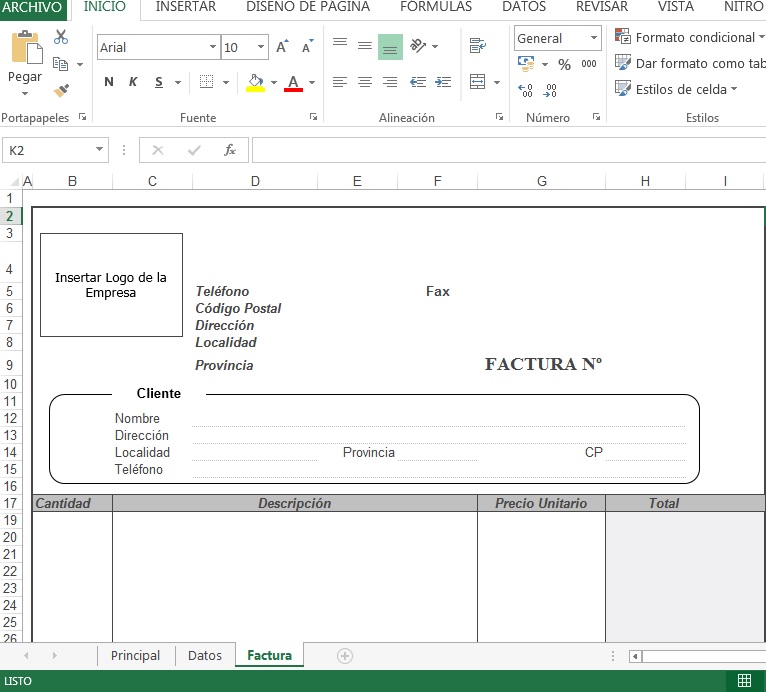Open fill color dropdown arrow
This screenshot has width=766, height=692.
pos(274,82)
